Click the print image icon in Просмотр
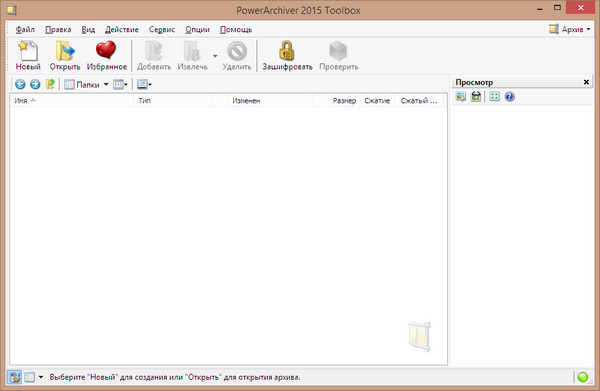 pyautogui.click(x=476, y=96)
